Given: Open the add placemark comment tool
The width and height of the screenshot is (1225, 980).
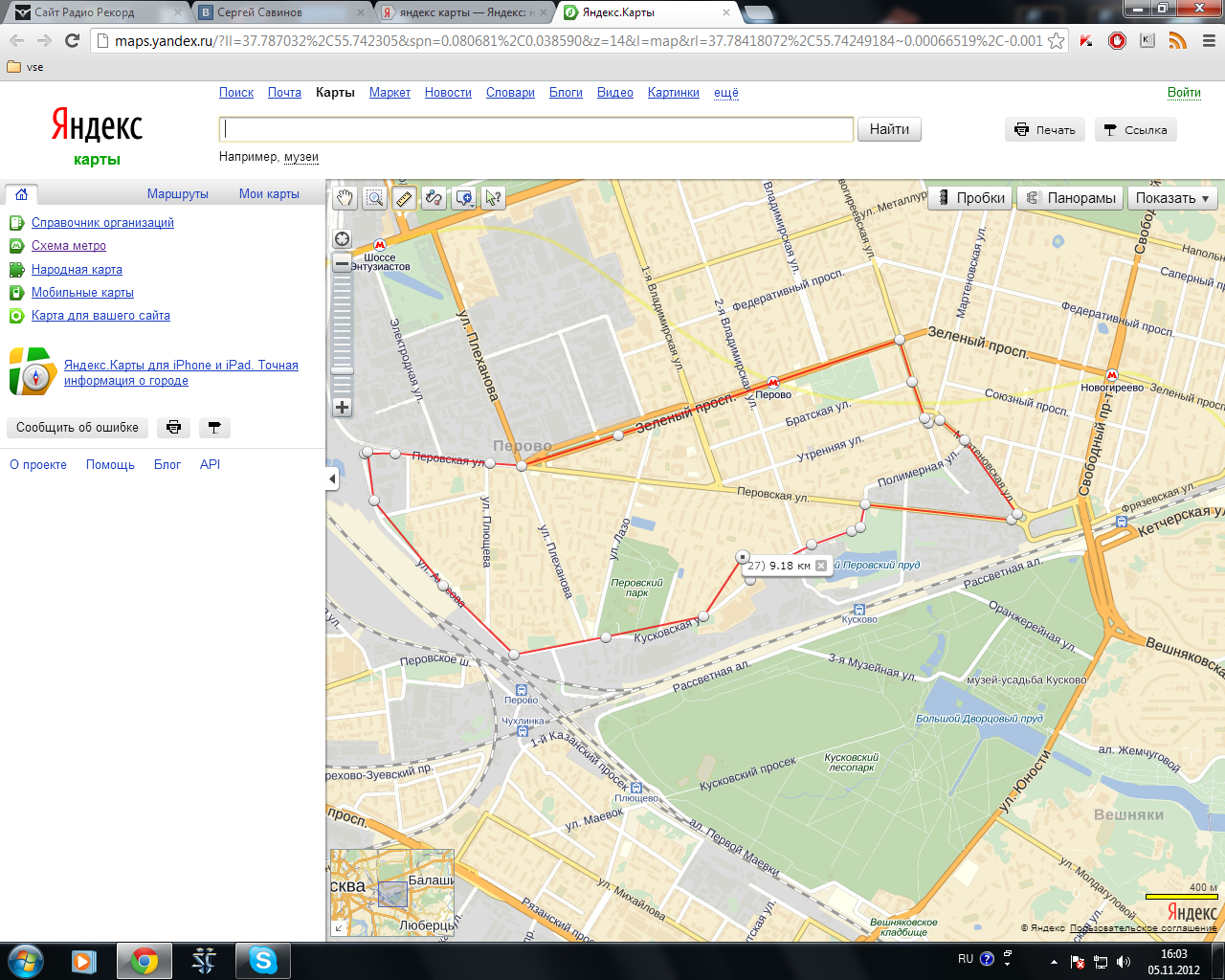Looking at the screenshot, I should [464, 198].
